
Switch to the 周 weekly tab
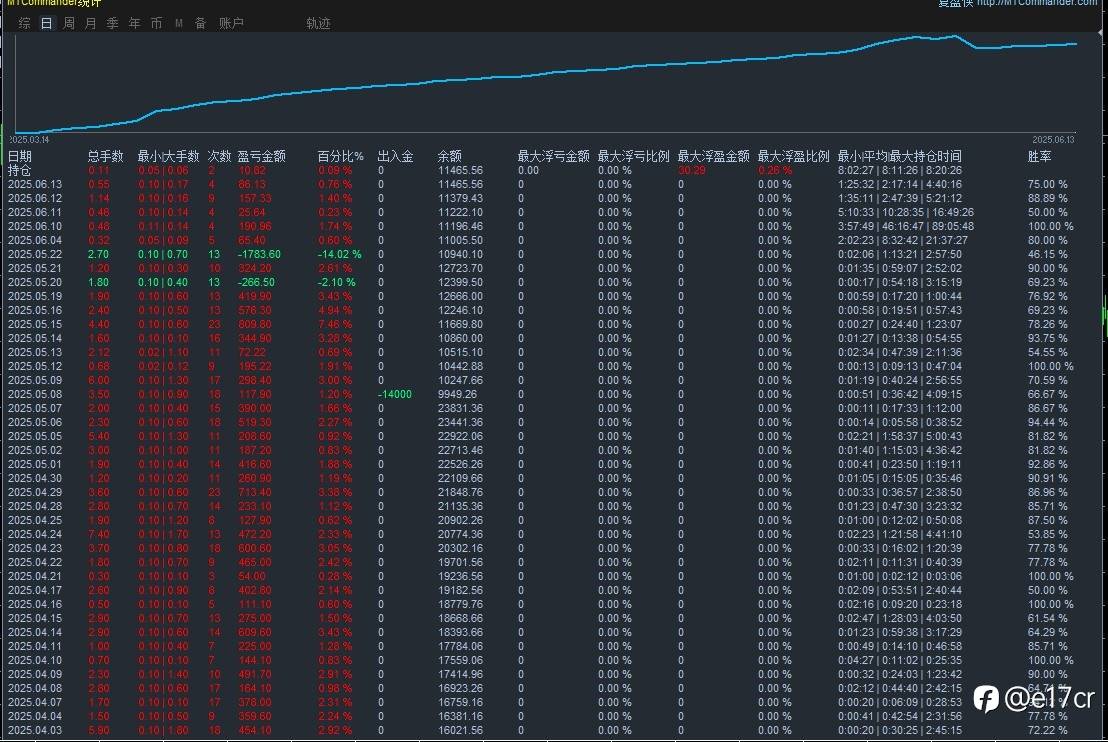68,23
